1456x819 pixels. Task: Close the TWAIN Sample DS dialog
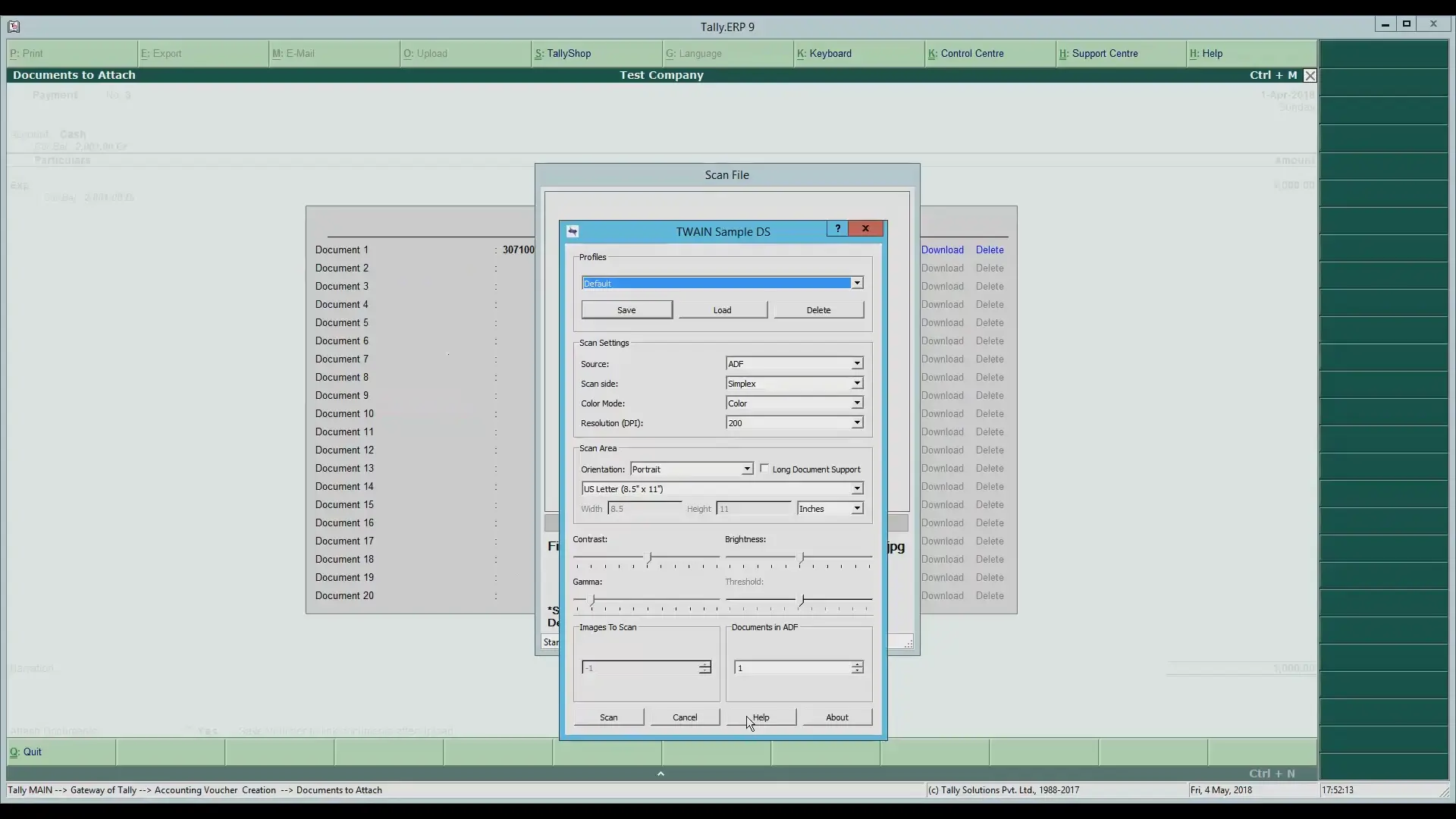pyautogui.click(x=865, y=228)
